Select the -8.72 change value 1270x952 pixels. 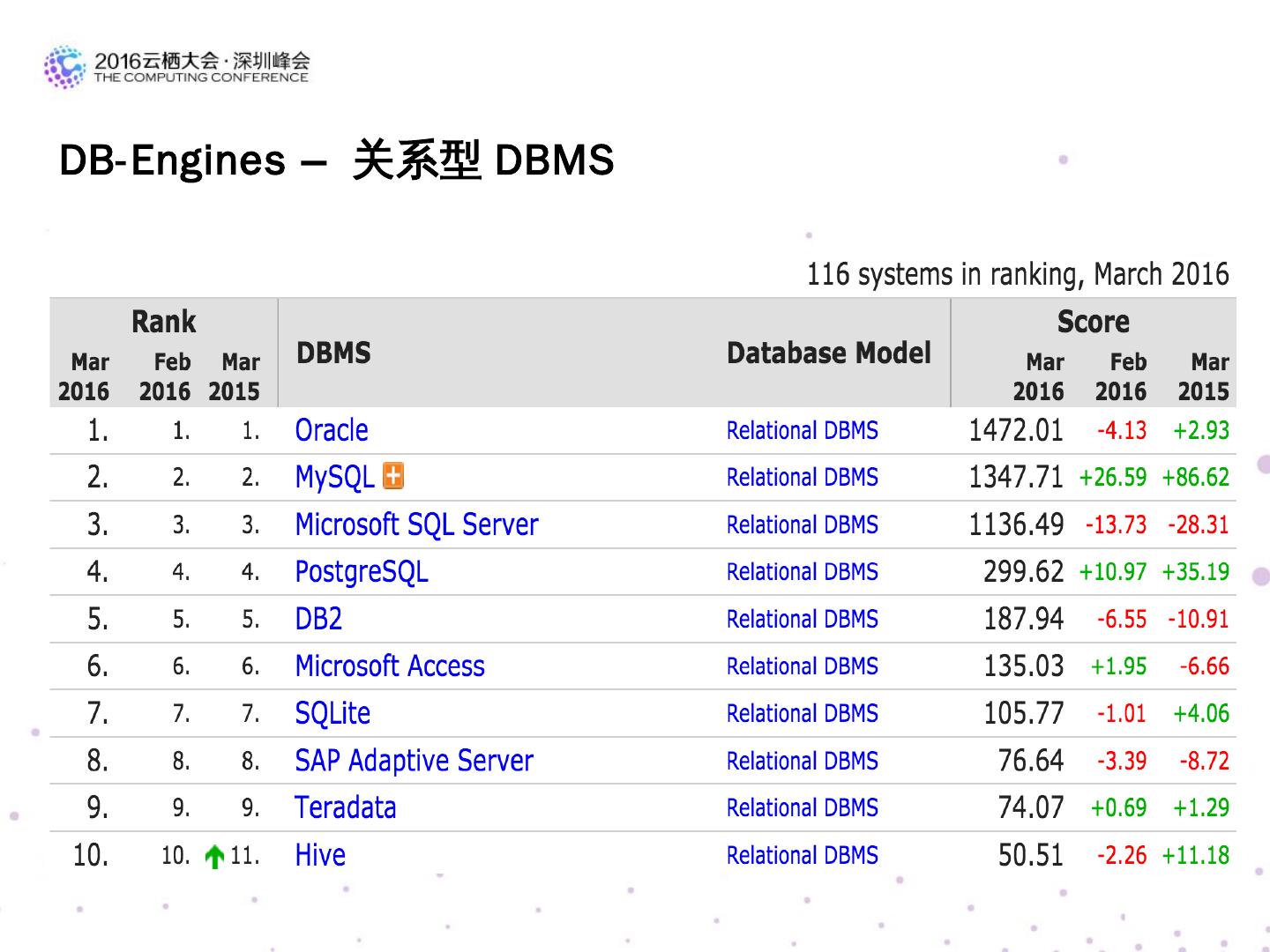click(1205, 761)
